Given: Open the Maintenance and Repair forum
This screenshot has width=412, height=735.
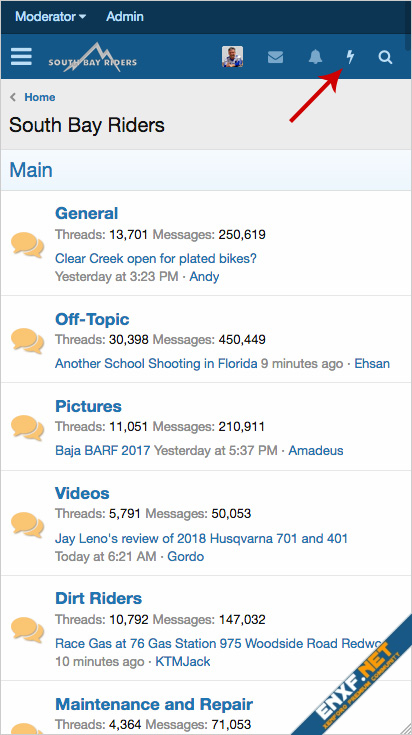Looking at the screenshot, I should tap(154, 704).
